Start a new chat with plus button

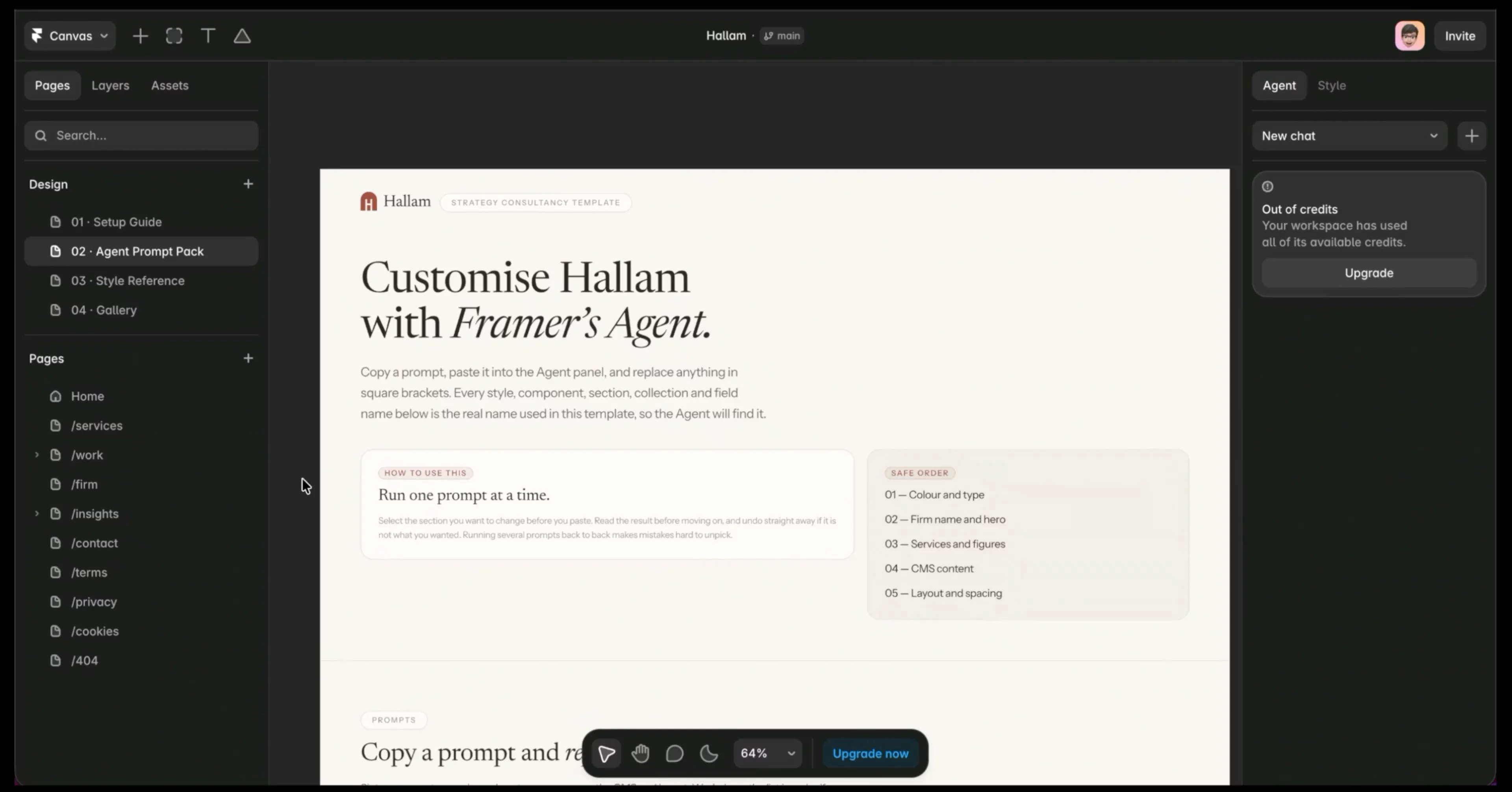coord(1471,136)
